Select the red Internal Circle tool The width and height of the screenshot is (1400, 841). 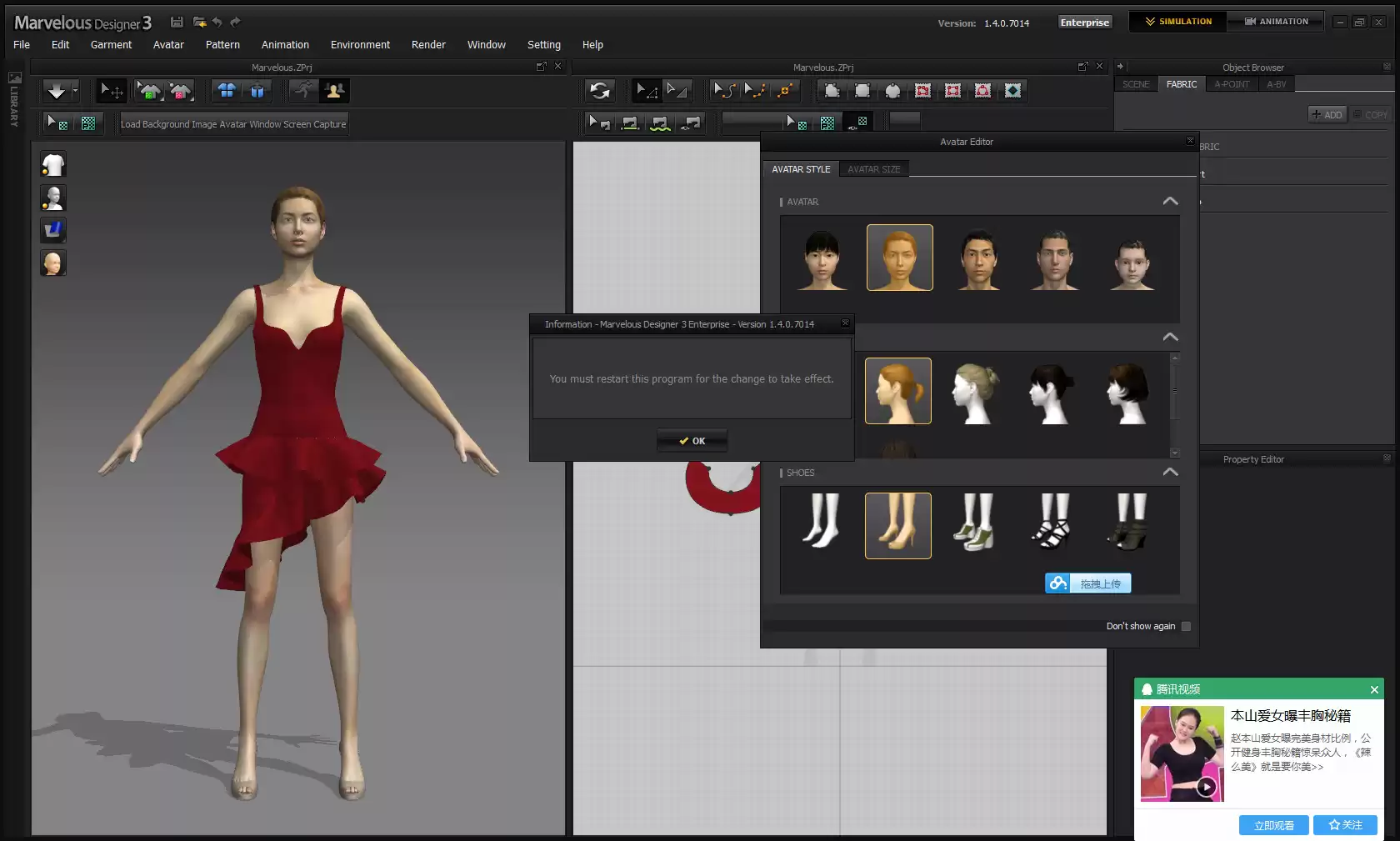[982, 91]
